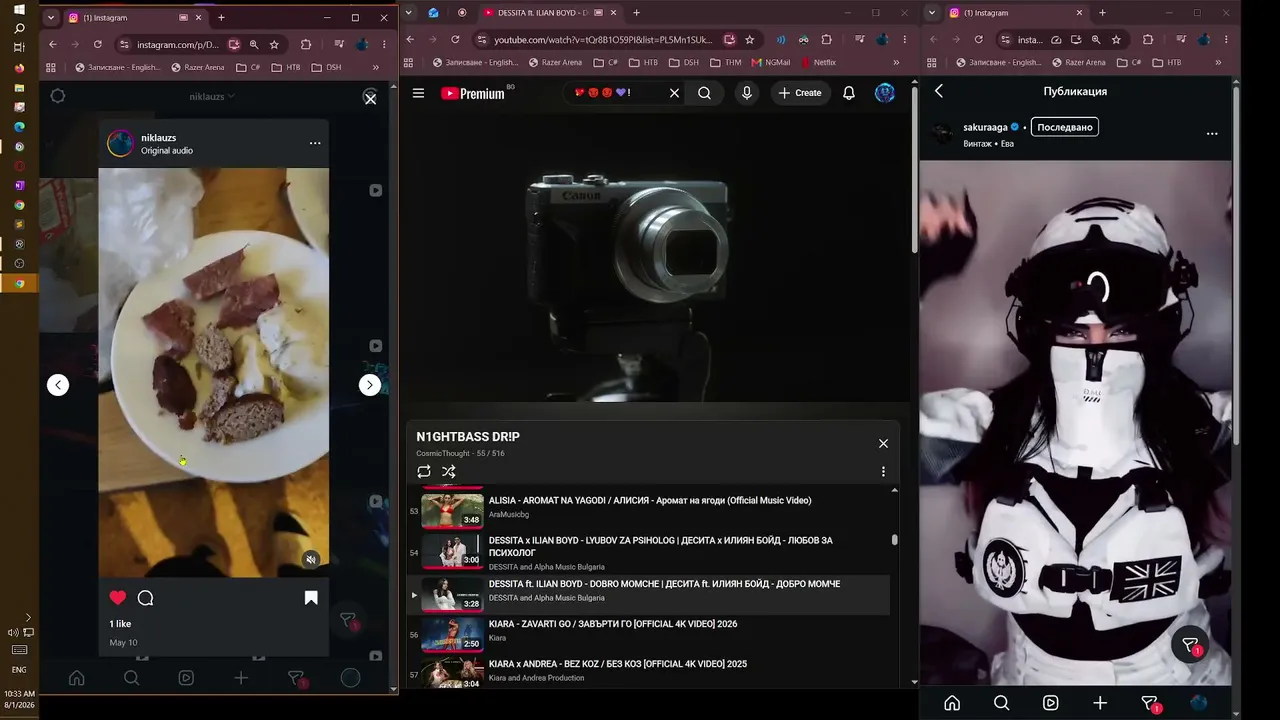Open Windows taskbar search
Screen dimensions: 1280x720
point(19,28)
